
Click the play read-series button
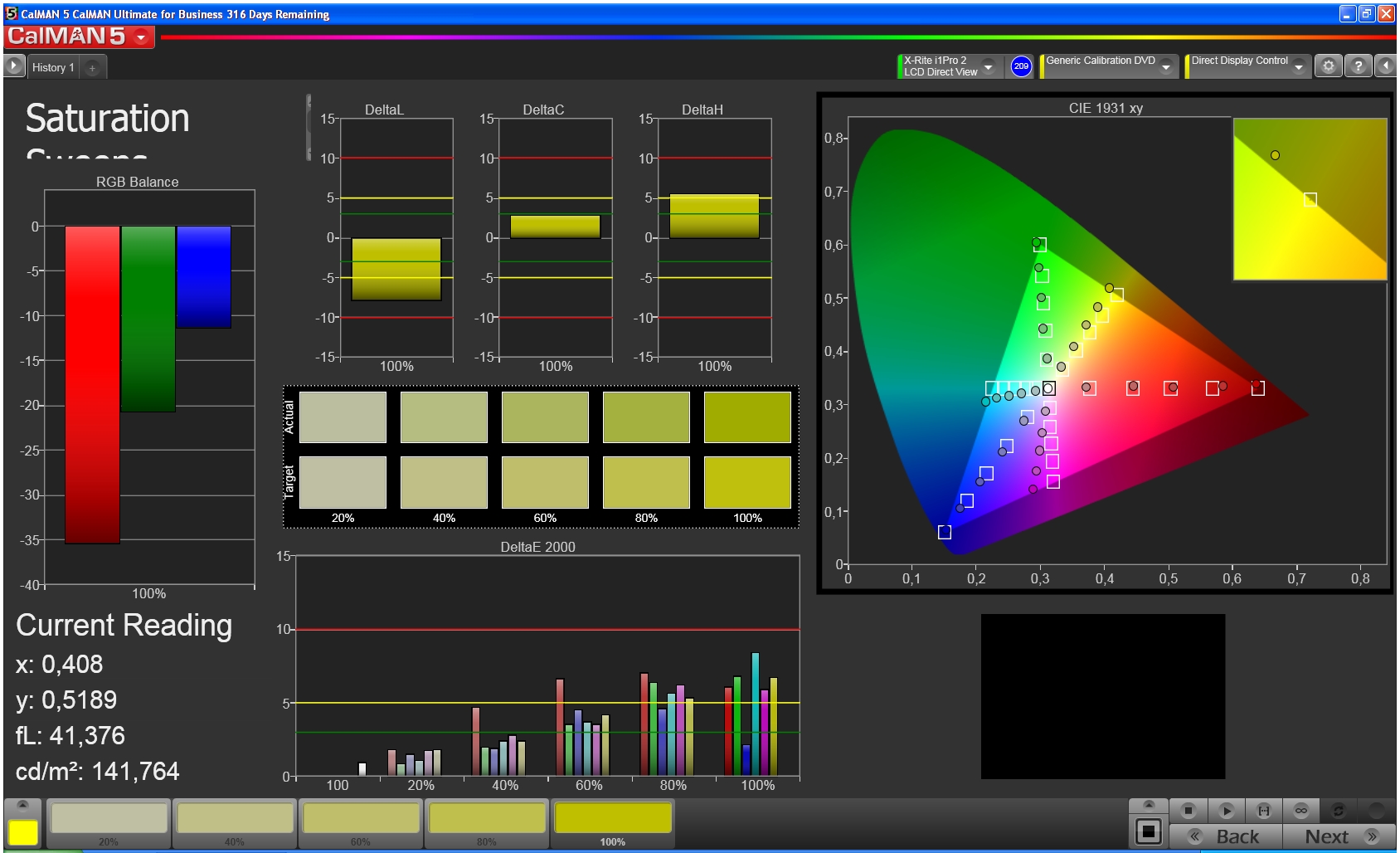click(1227, 810)
